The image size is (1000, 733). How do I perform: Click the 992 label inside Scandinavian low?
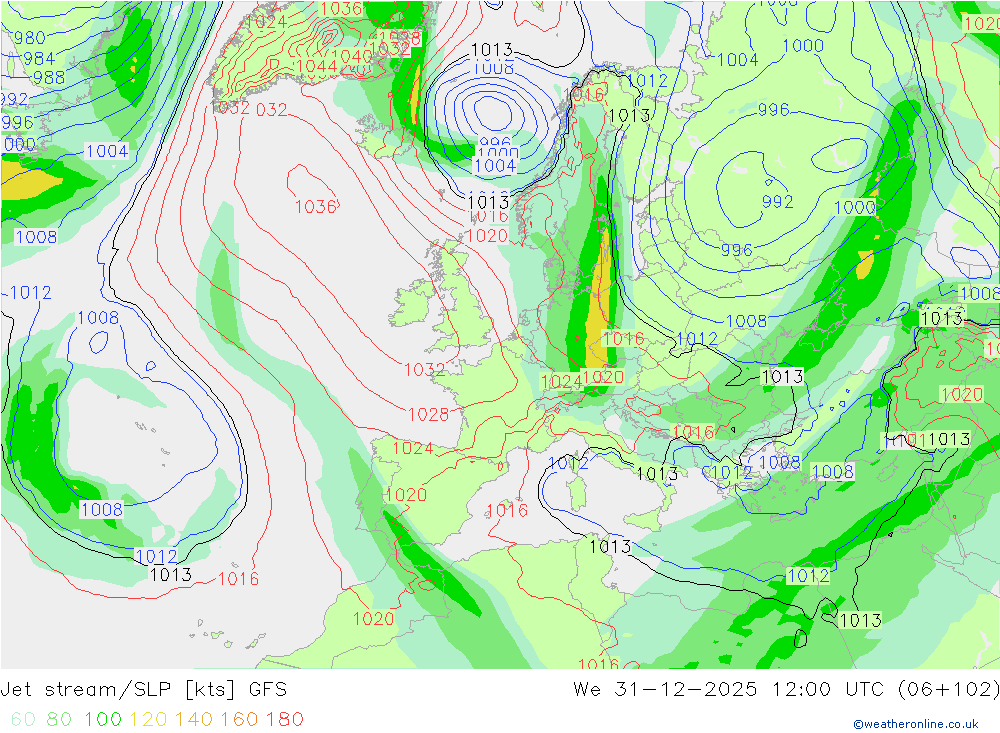click(x=777, y=202)
